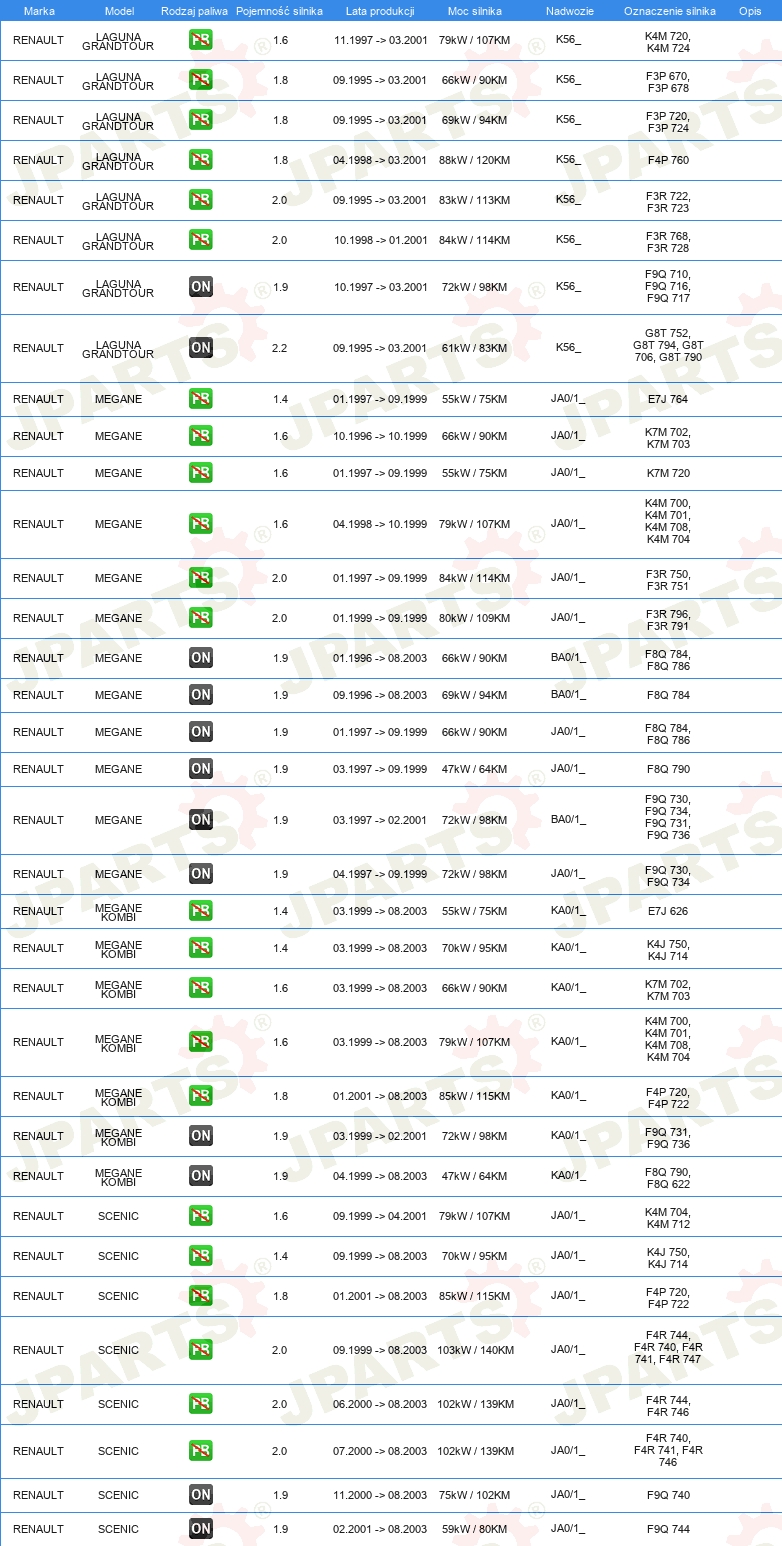Click the Moc silnika column header
Viewport: 782px width, 1546px height.
coord(475,10)
